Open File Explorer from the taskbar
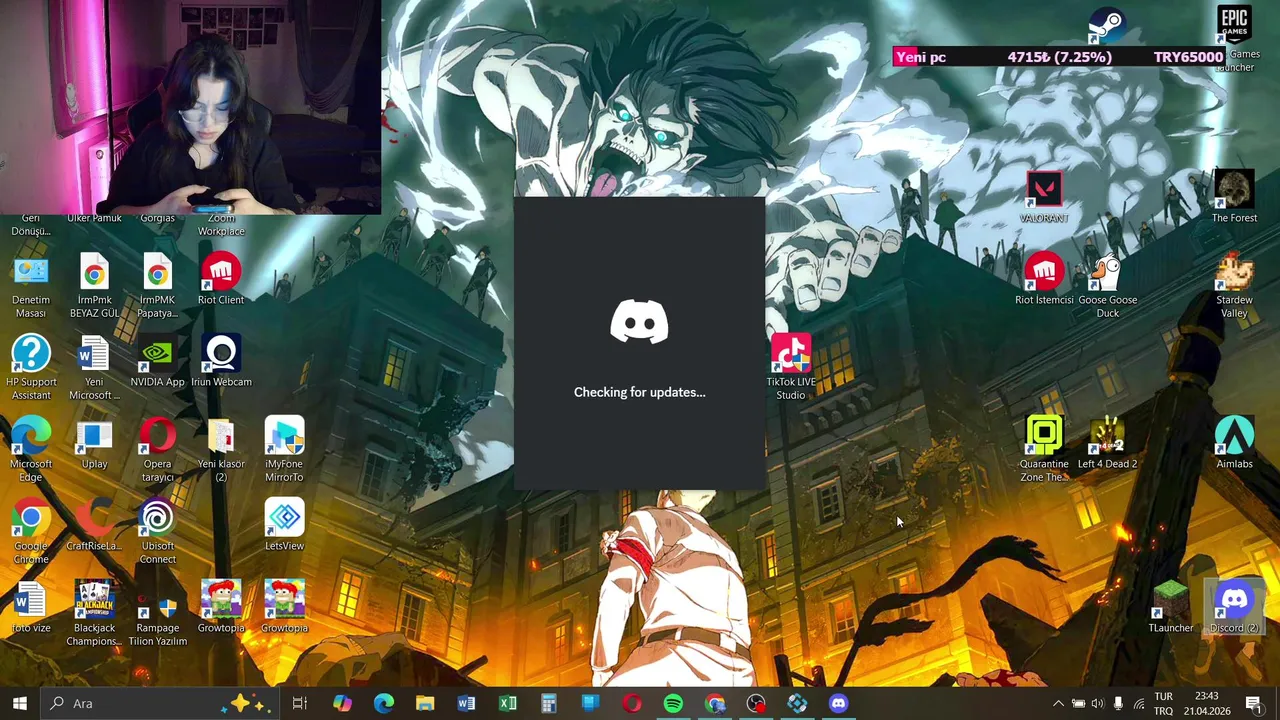 click(425, 703)
